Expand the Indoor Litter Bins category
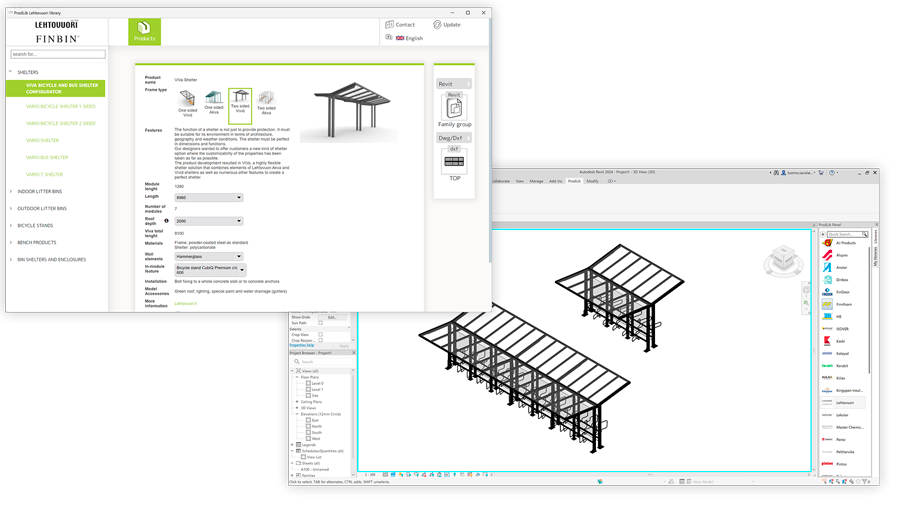This screenshot has height=506, width=900. [42, 191]
